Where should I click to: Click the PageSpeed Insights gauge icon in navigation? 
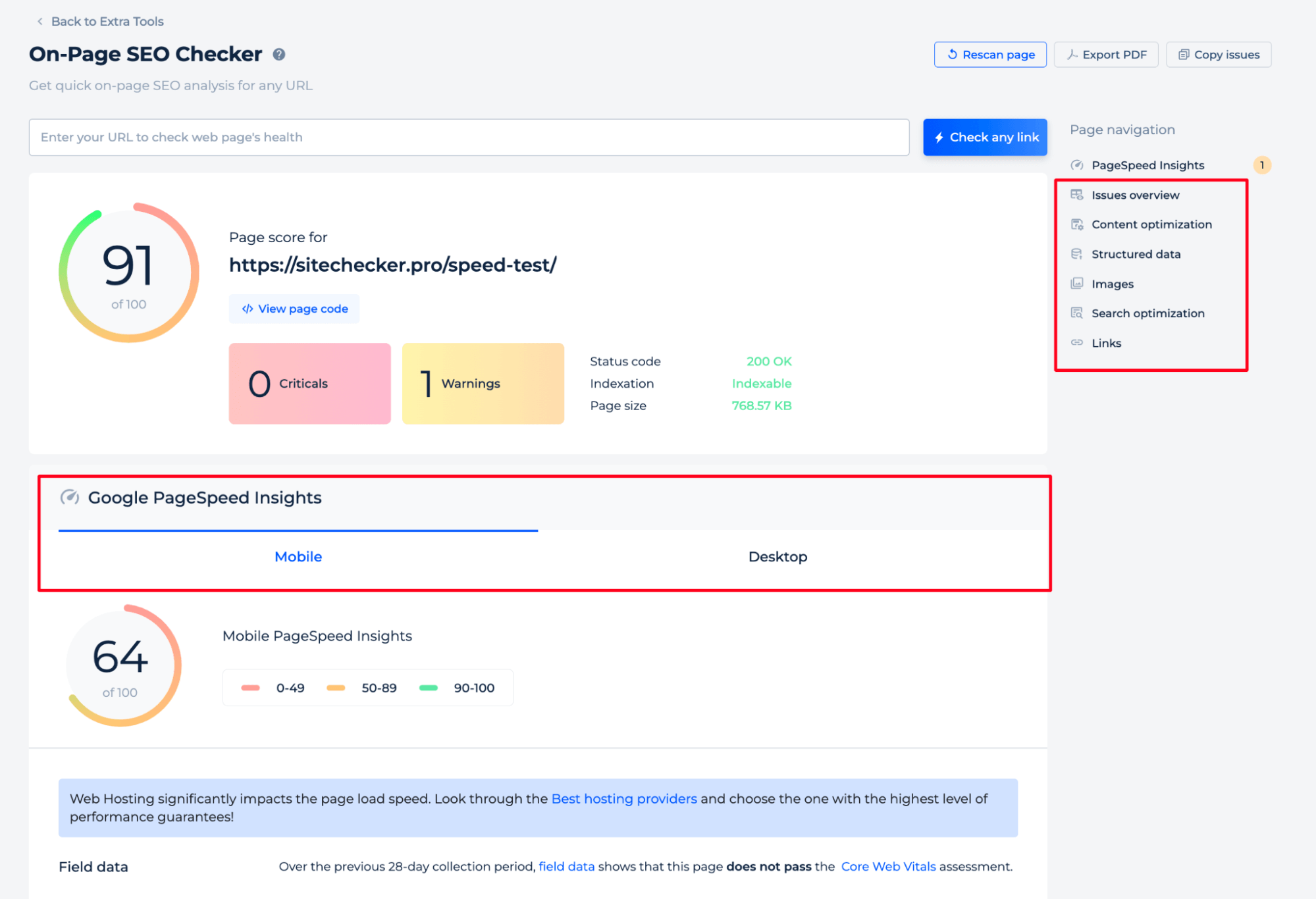1077,165
